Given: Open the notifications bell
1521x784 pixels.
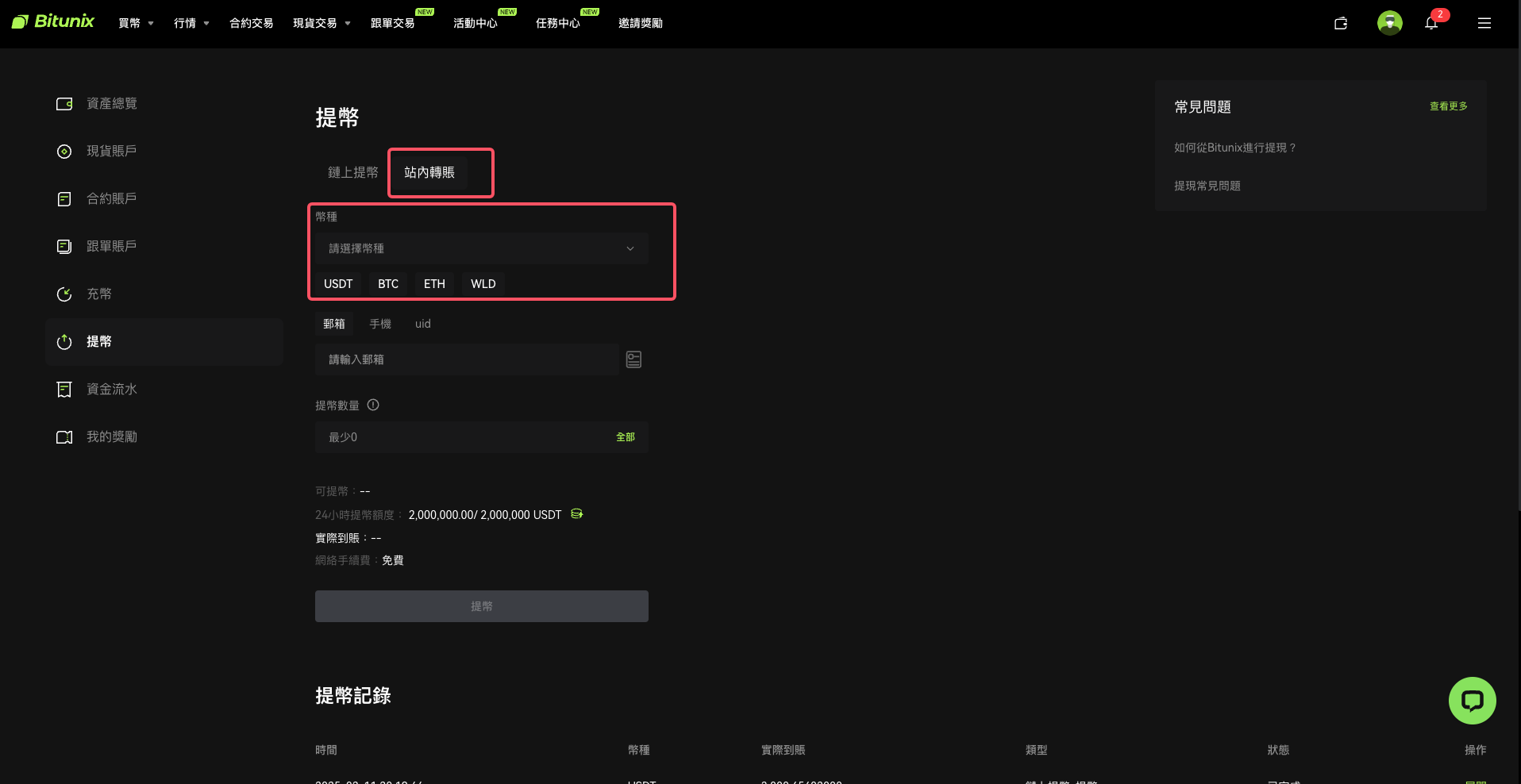Looking at the screenshot, I should pyautogui.click(x=1431, y=23).
